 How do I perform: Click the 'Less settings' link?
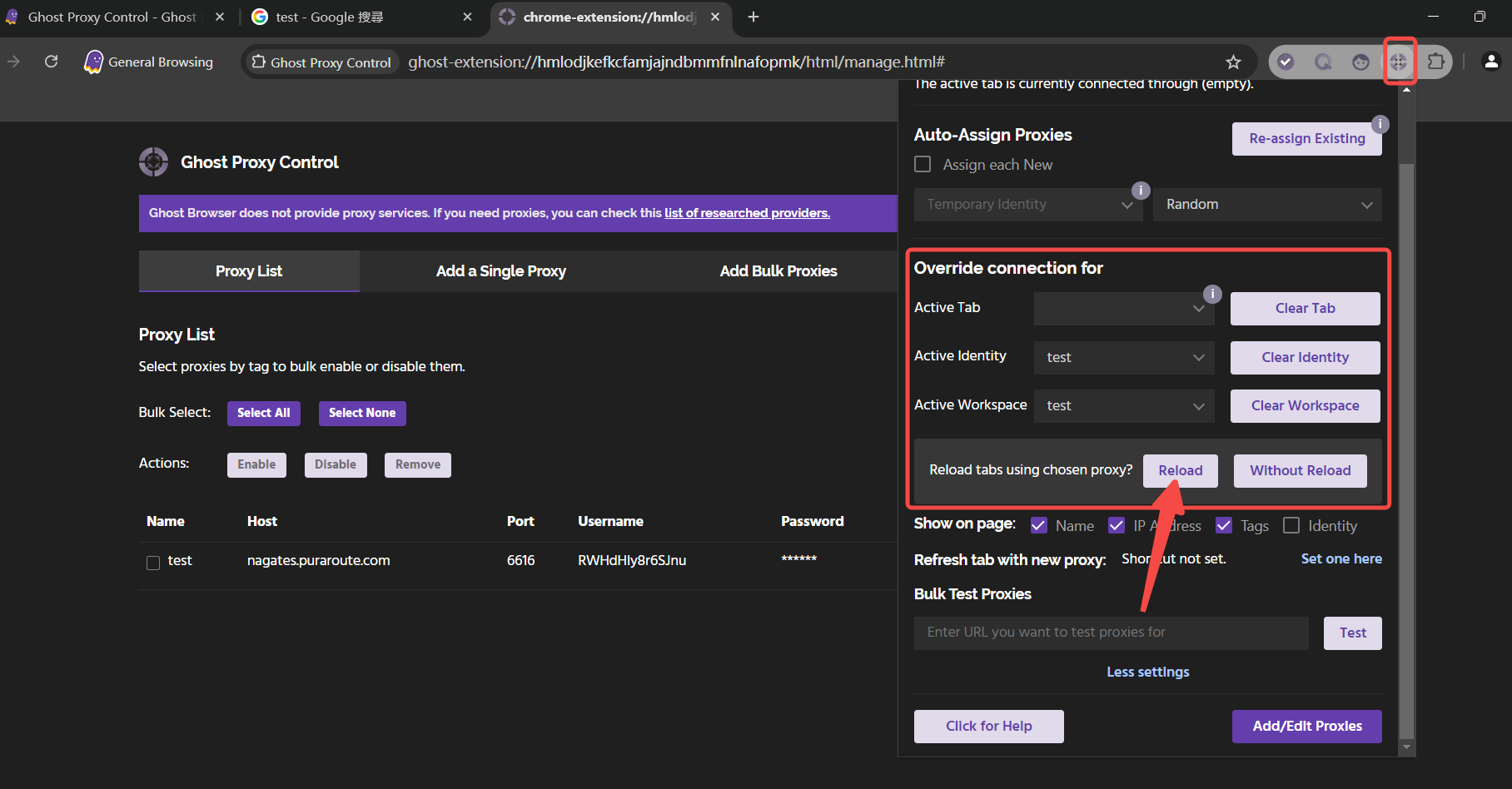pos(1148,672)
